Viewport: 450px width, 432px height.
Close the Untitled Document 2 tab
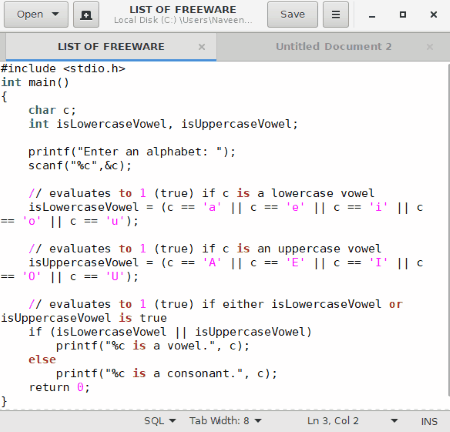point(430,47)
